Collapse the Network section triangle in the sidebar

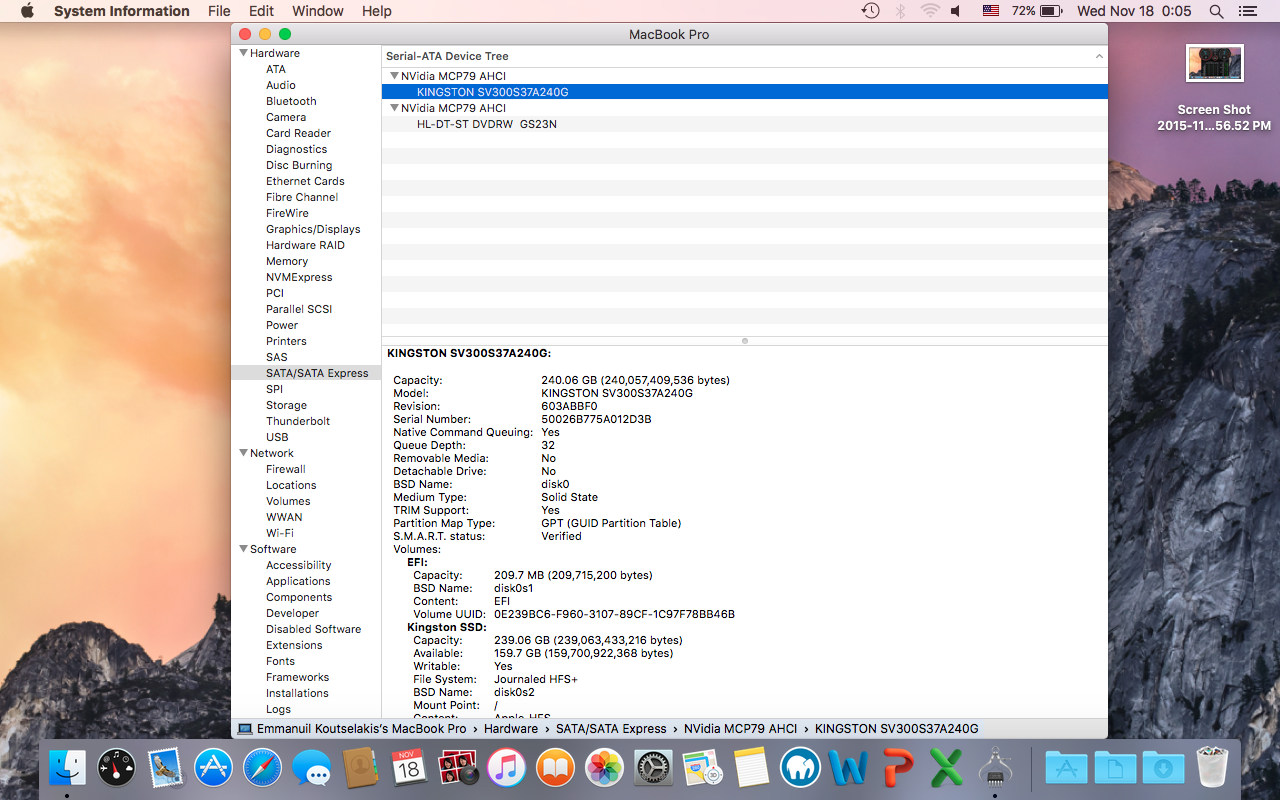(x=243, y=453)
